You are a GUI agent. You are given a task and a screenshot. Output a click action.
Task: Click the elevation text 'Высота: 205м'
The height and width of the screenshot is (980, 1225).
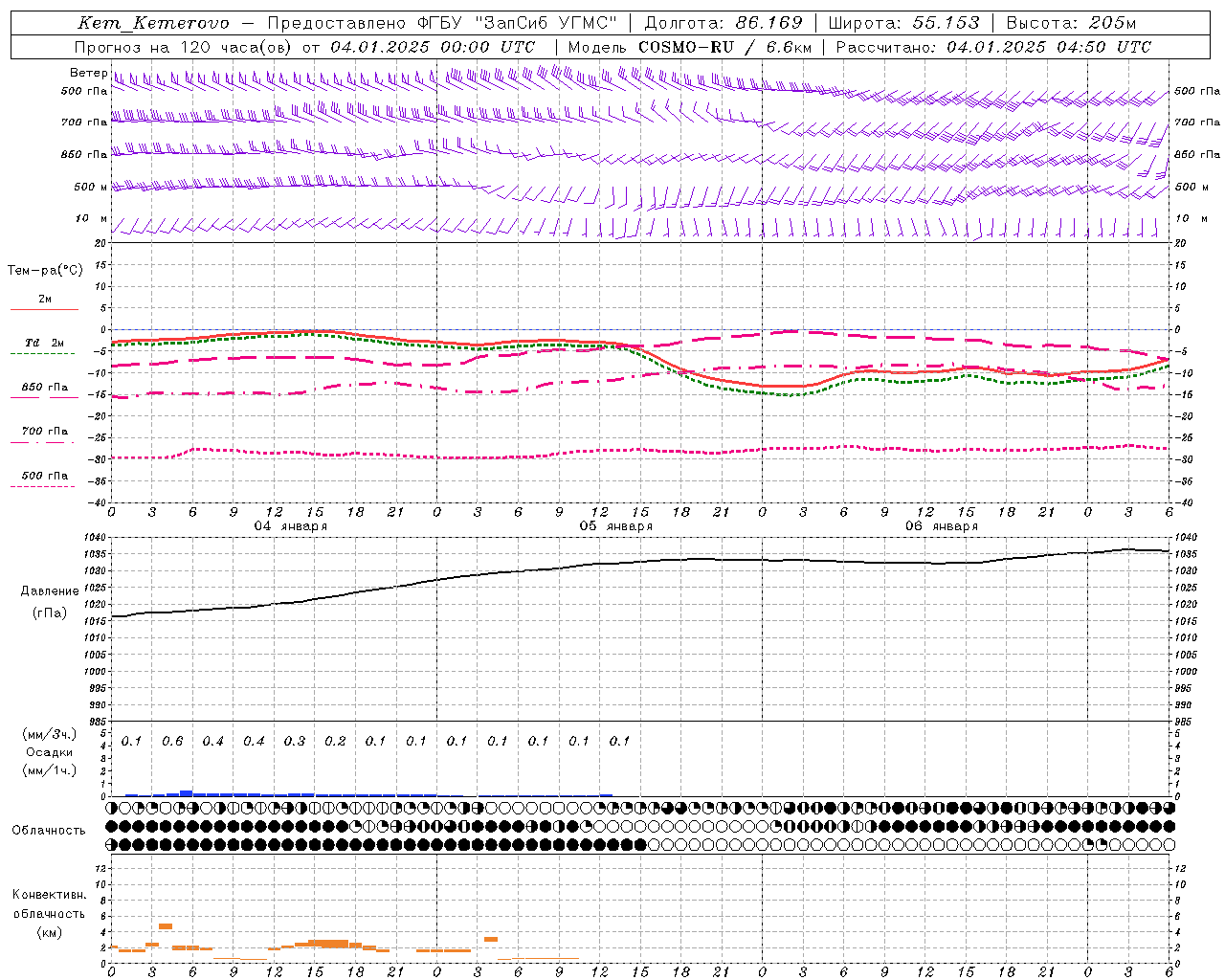tap(1071, 23)
